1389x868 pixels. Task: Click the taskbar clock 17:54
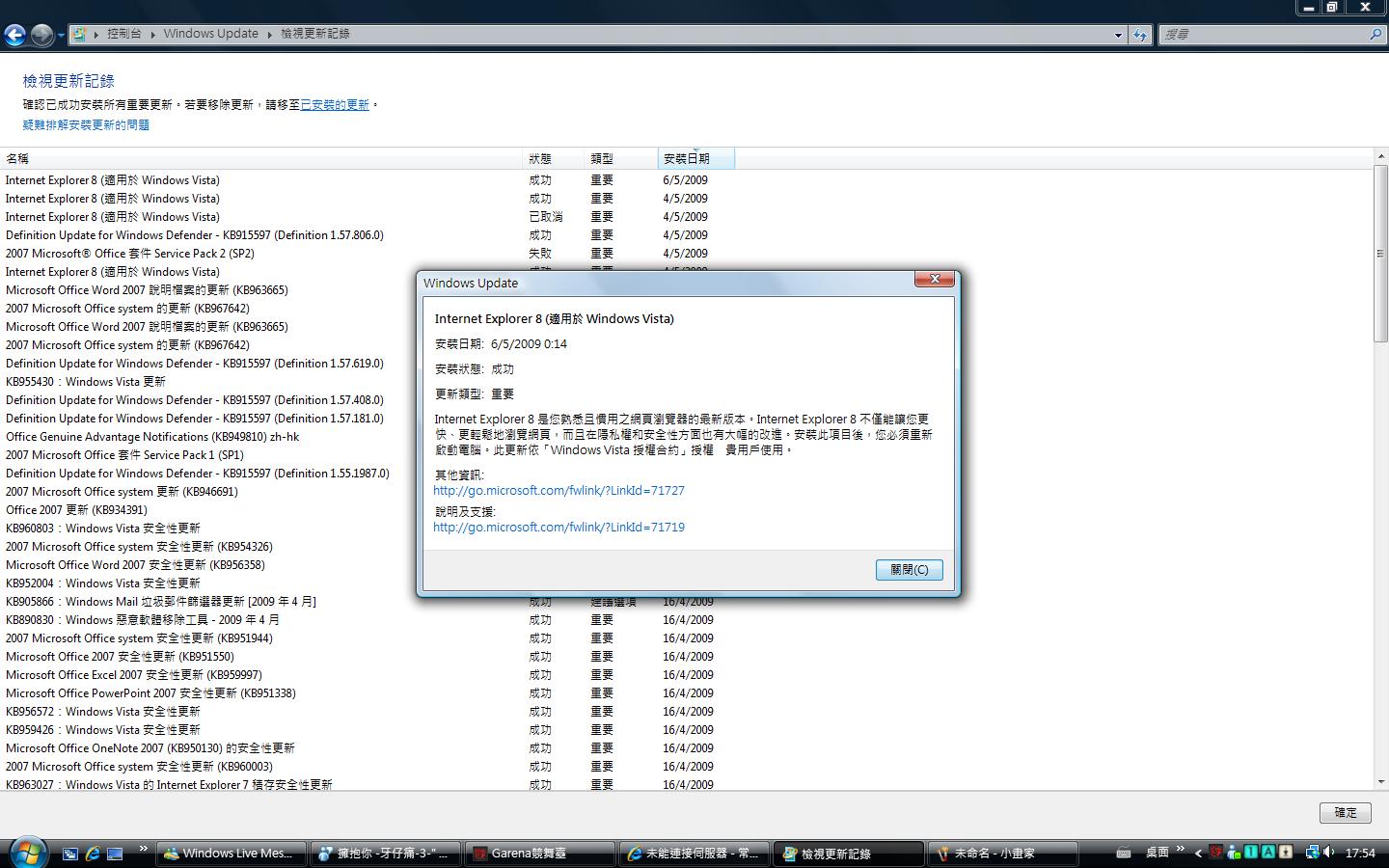(1360, 853)
